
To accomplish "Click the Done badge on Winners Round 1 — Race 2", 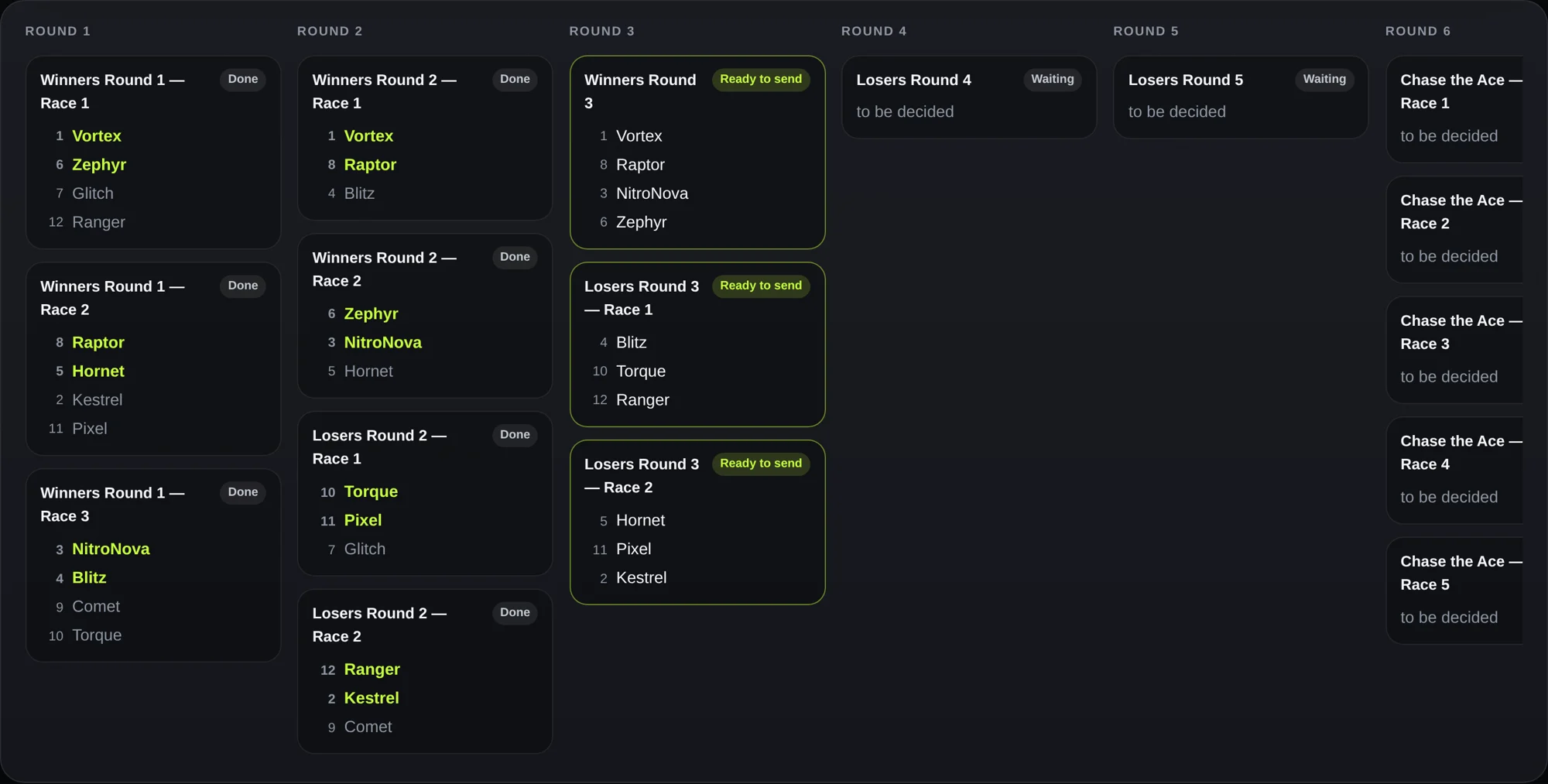I will (243, 286).
